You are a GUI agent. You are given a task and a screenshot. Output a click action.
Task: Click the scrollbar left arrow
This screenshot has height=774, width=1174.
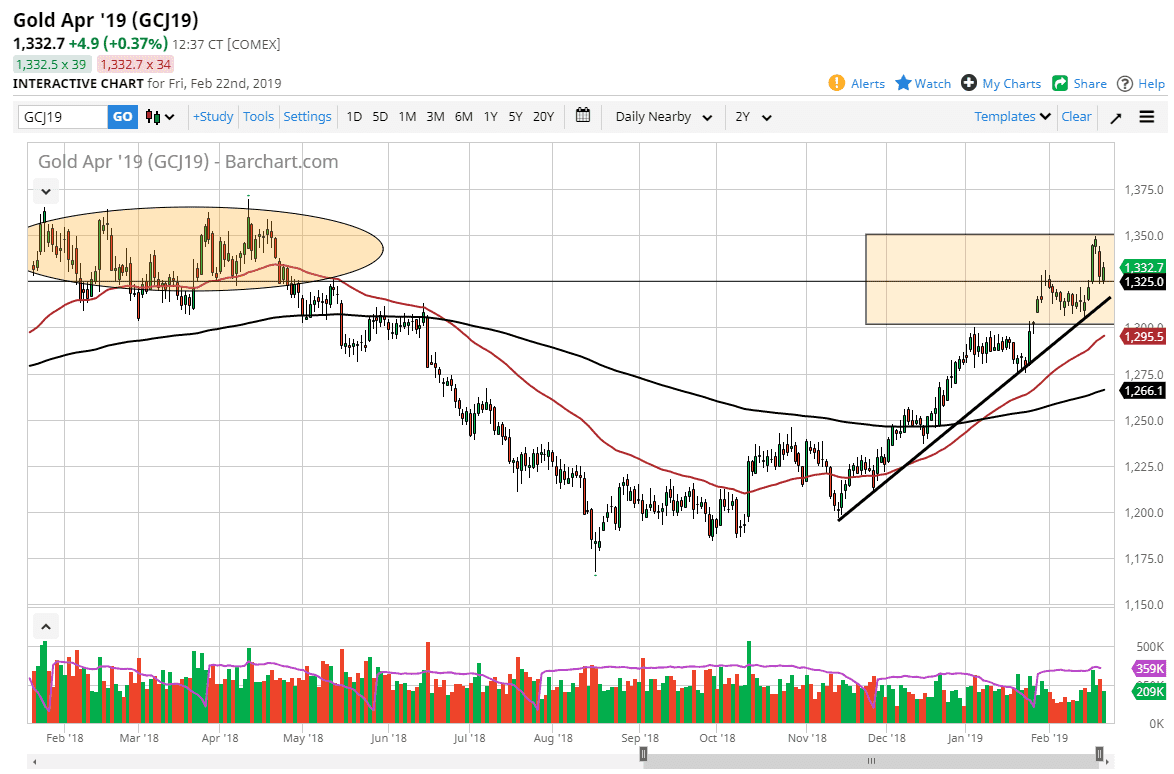pyautogui.click(x=34, y=762)
